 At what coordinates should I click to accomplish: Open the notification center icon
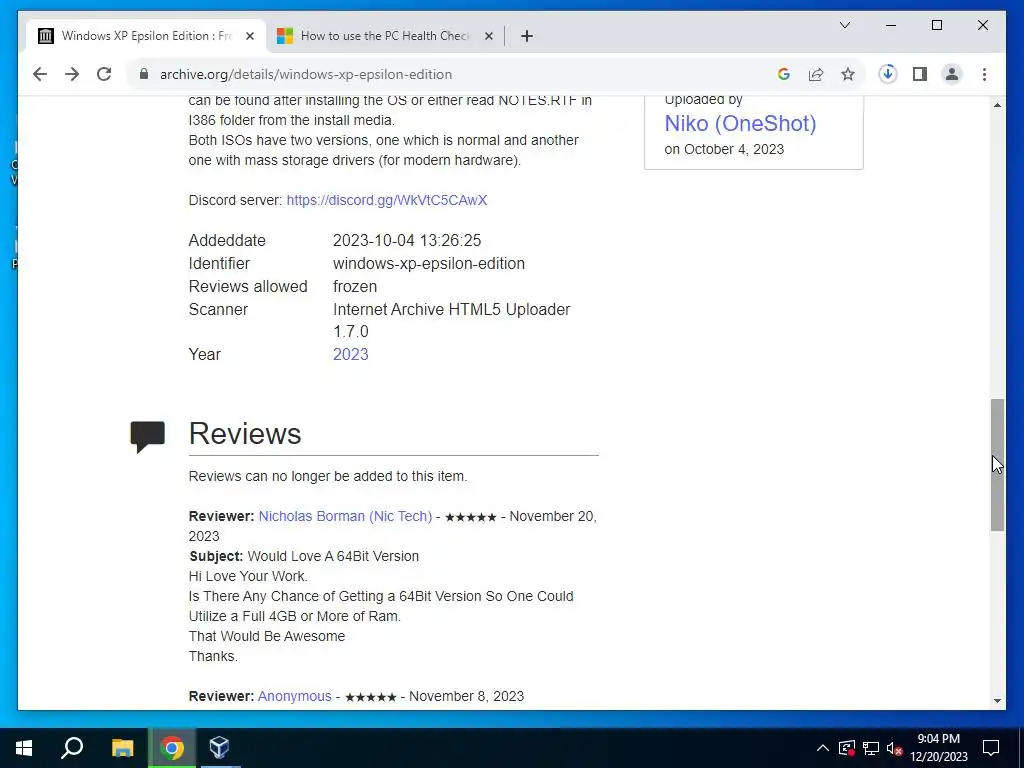[991, 748]
